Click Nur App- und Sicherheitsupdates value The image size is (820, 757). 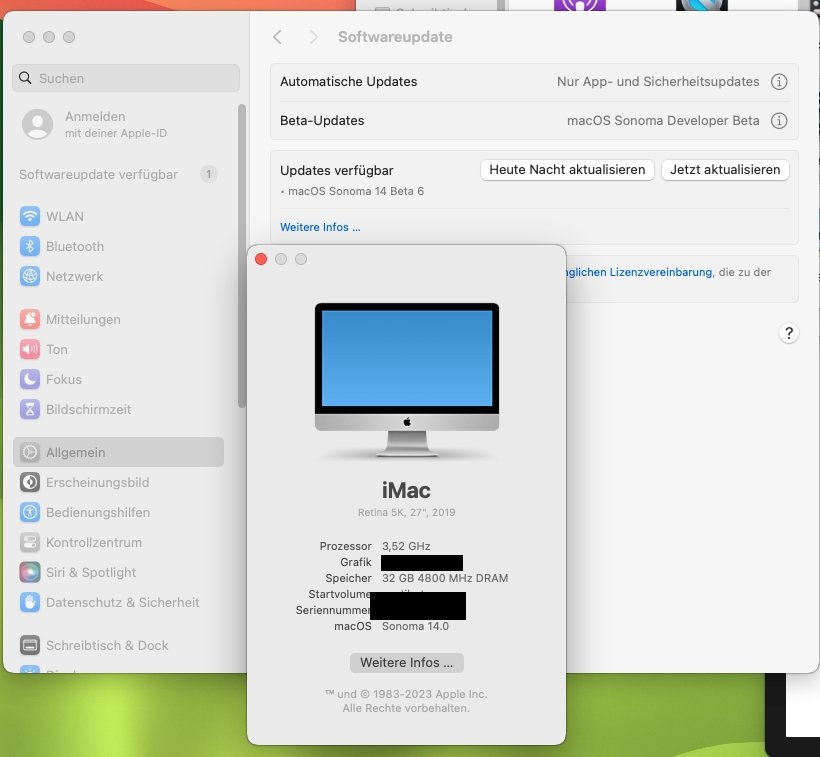[x=658, y=82]
